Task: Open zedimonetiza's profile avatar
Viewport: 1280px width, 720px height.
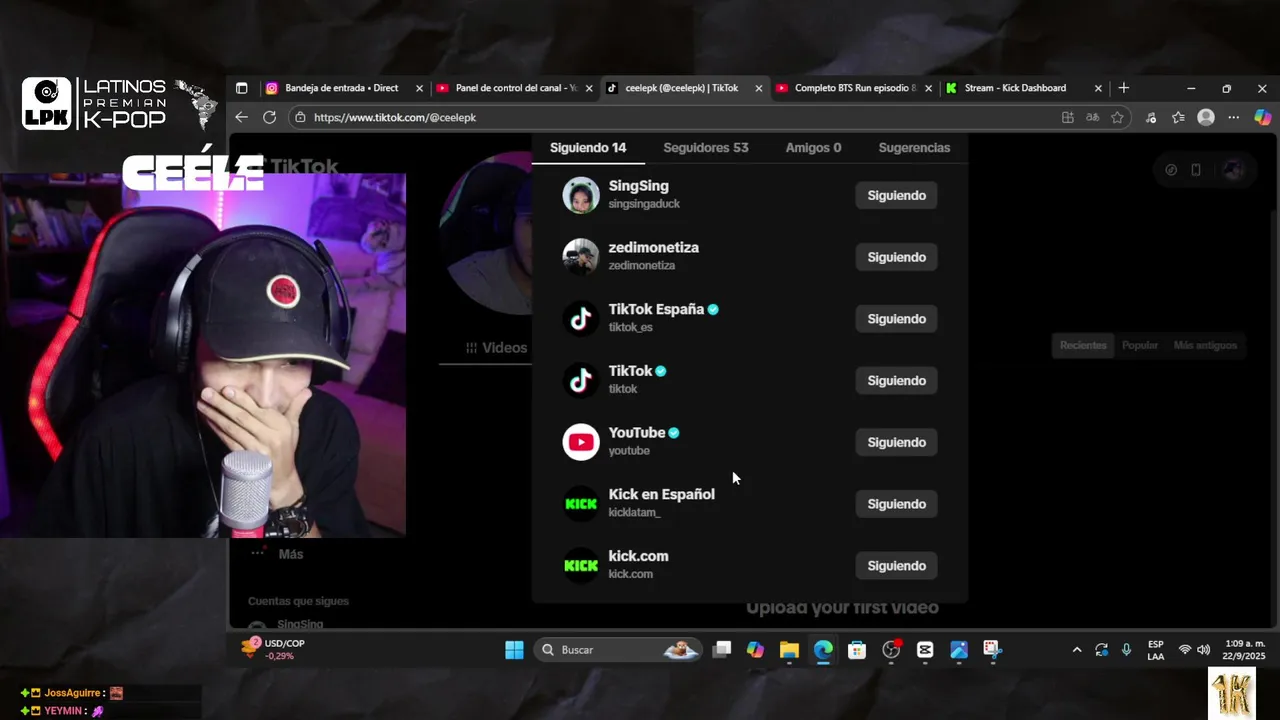Action: (581, 257)
